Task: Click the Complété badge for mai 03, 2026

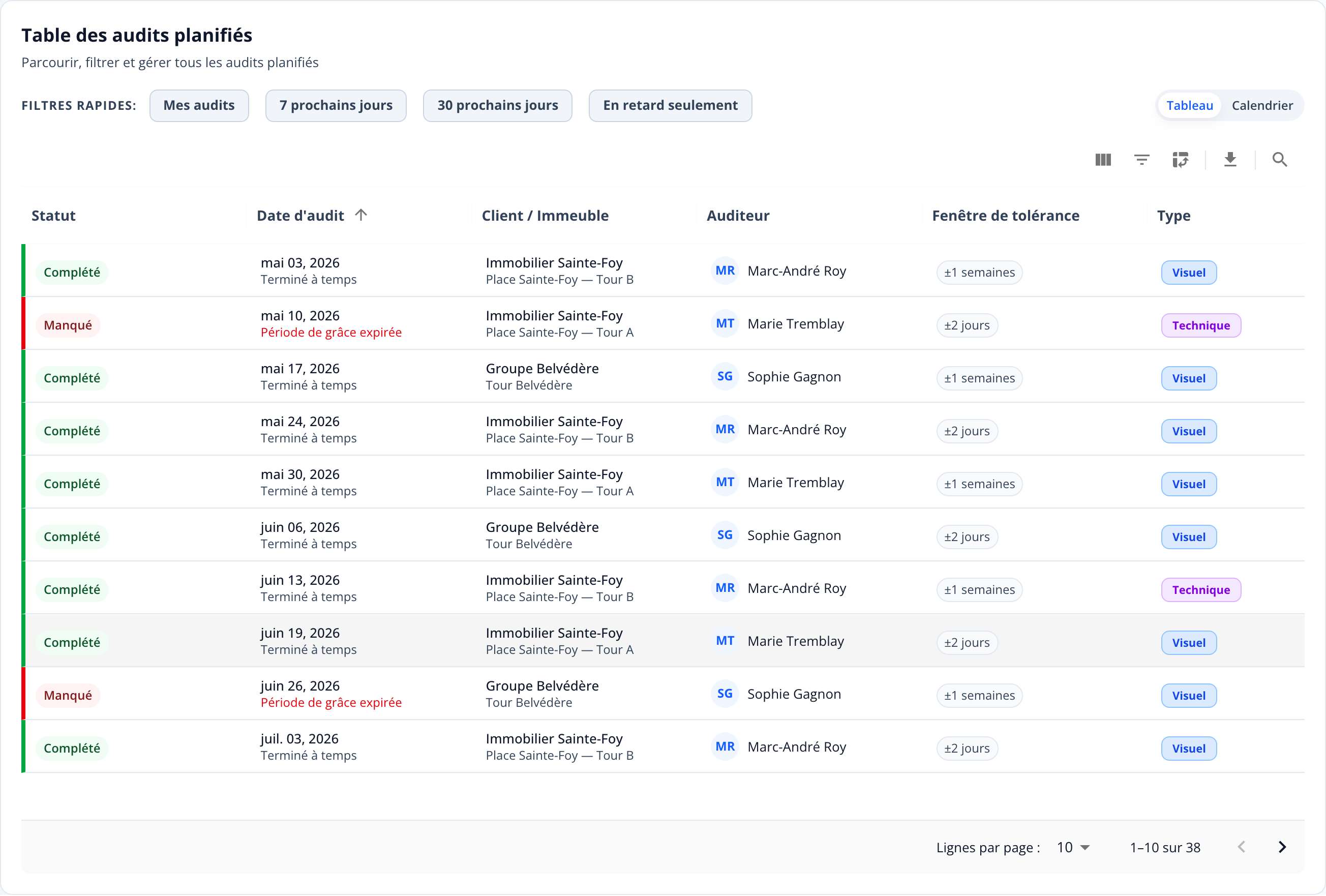Action: click(72, 272)
